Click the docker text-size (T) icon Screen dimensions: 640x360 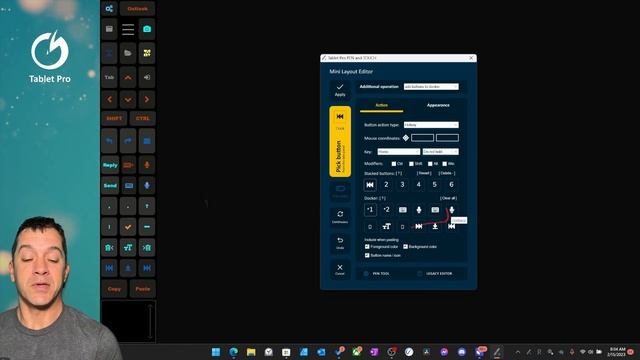pyautogui.click(x=386, y=227)
